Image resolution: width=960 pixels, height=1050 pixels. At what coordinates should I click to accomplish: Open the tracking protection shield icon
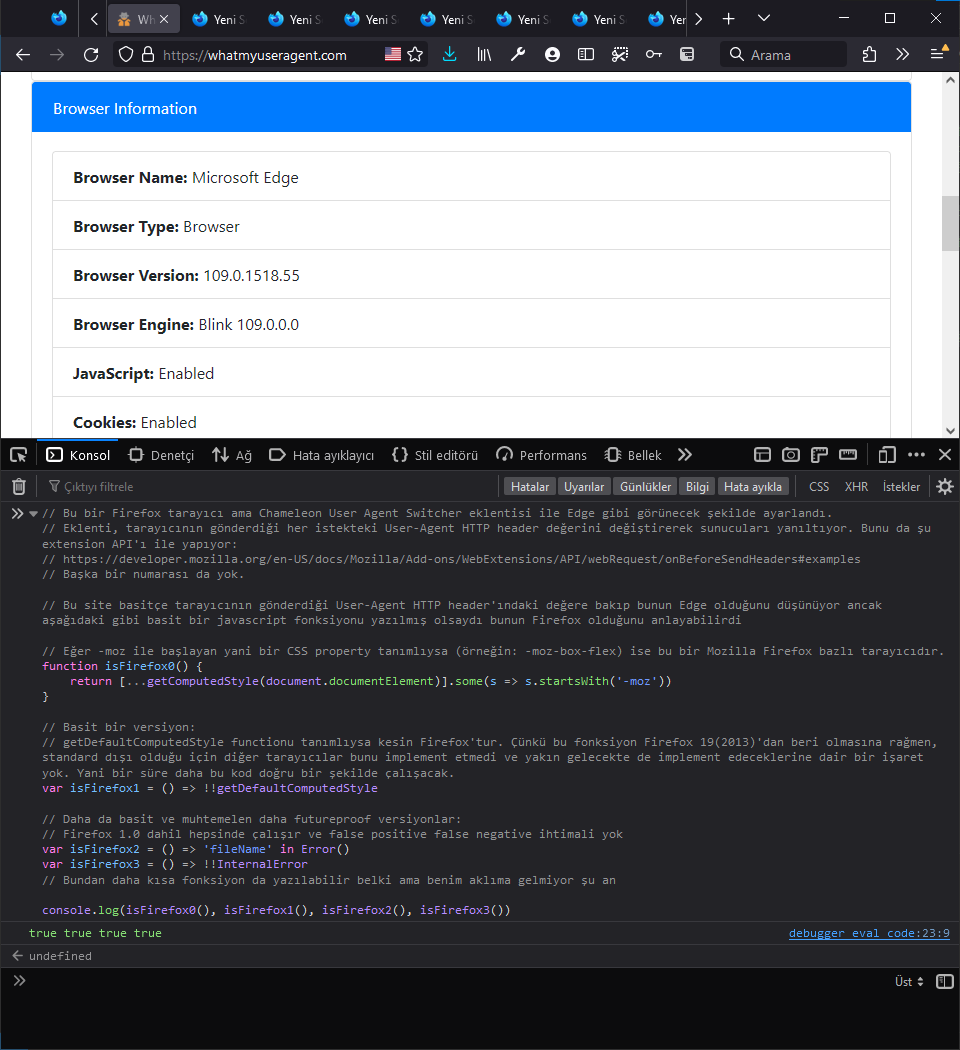tap(126, 55)
